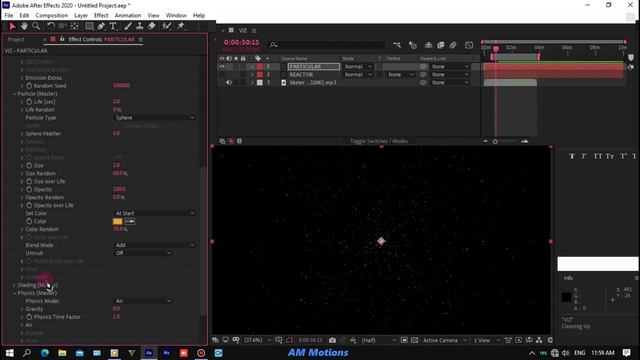The height and width of the screenshot is (360, 640).
Task: Click the current time indicator marker
Action: tap(496, 49)
